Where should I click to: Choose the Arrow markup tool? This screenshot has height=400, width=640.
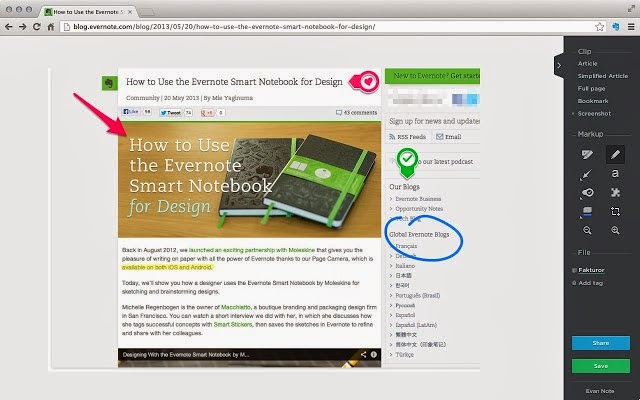coord(587,174)
